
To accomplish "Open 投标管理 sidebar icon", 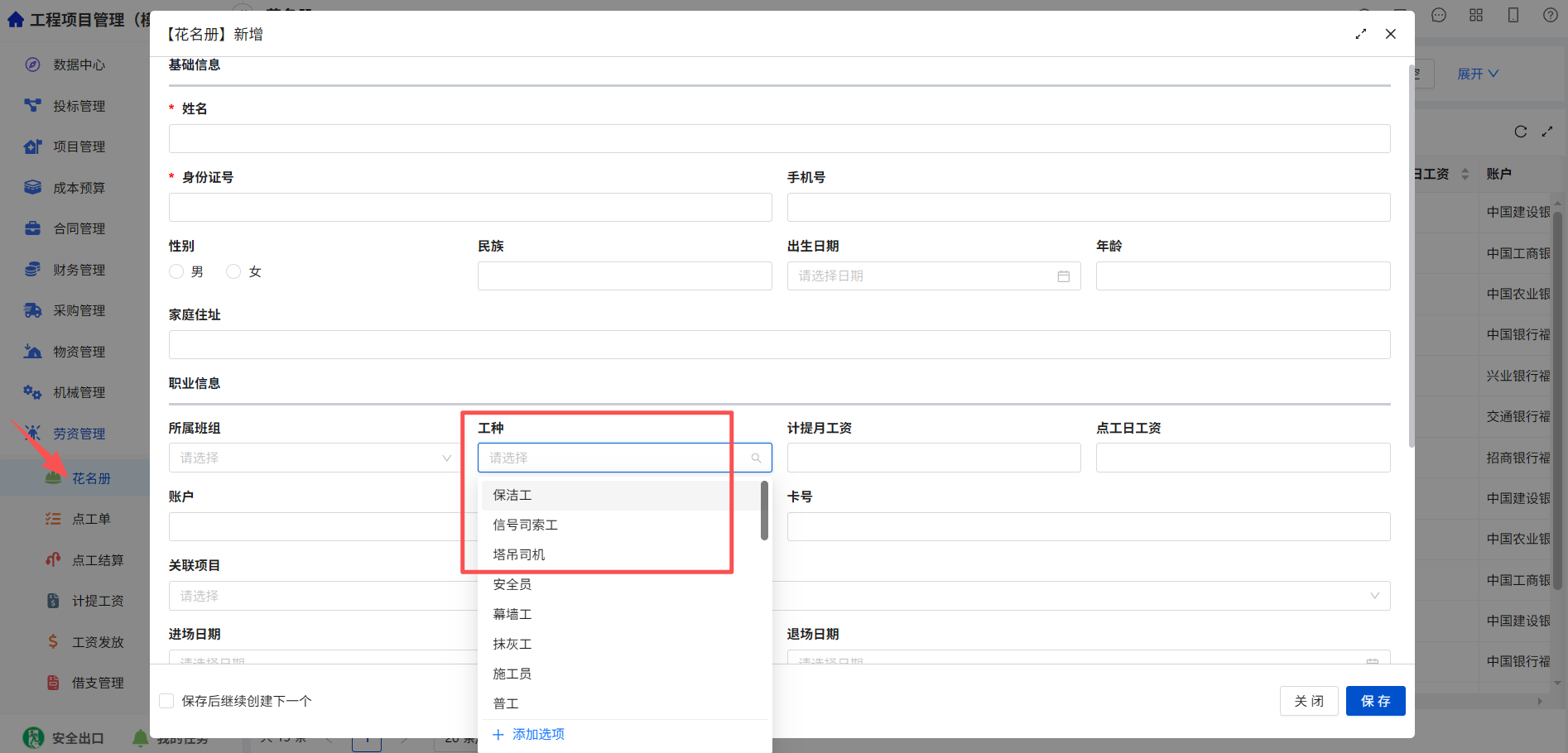I will tap(32, 105).
